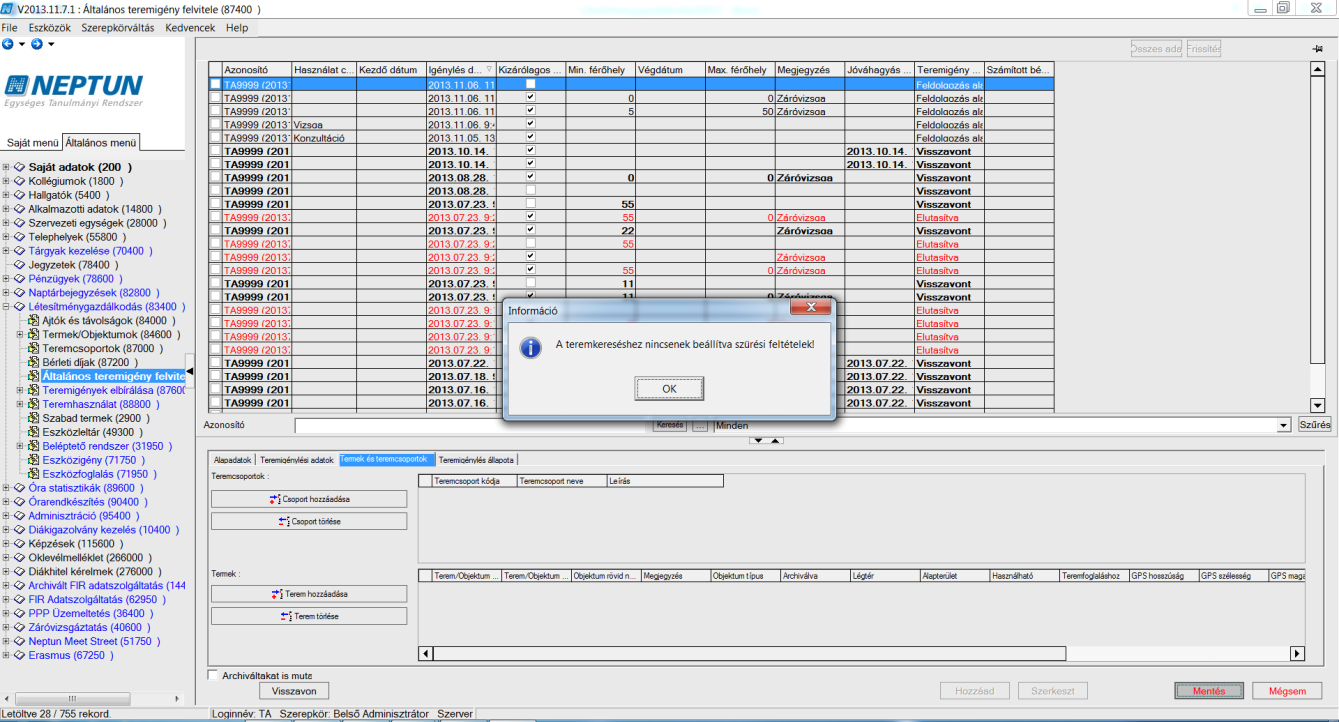This screenshot has height=722, width=1339.
Task: Open the Eszközök menu
Action: (48, 28)
